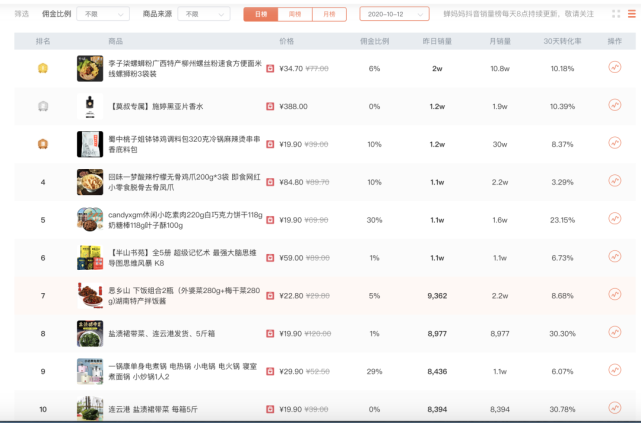Open trend chart for 半山书苑 row

[x=614, y=257]
